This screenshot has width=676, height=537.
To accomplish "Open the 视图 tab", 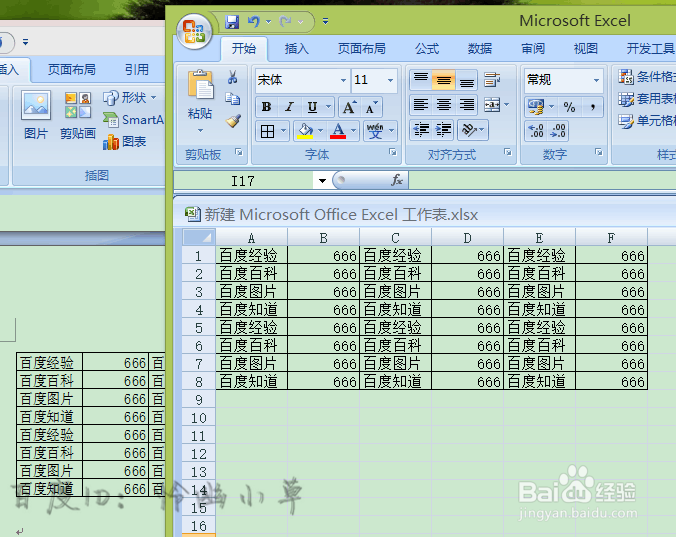I will pos(585,49).
